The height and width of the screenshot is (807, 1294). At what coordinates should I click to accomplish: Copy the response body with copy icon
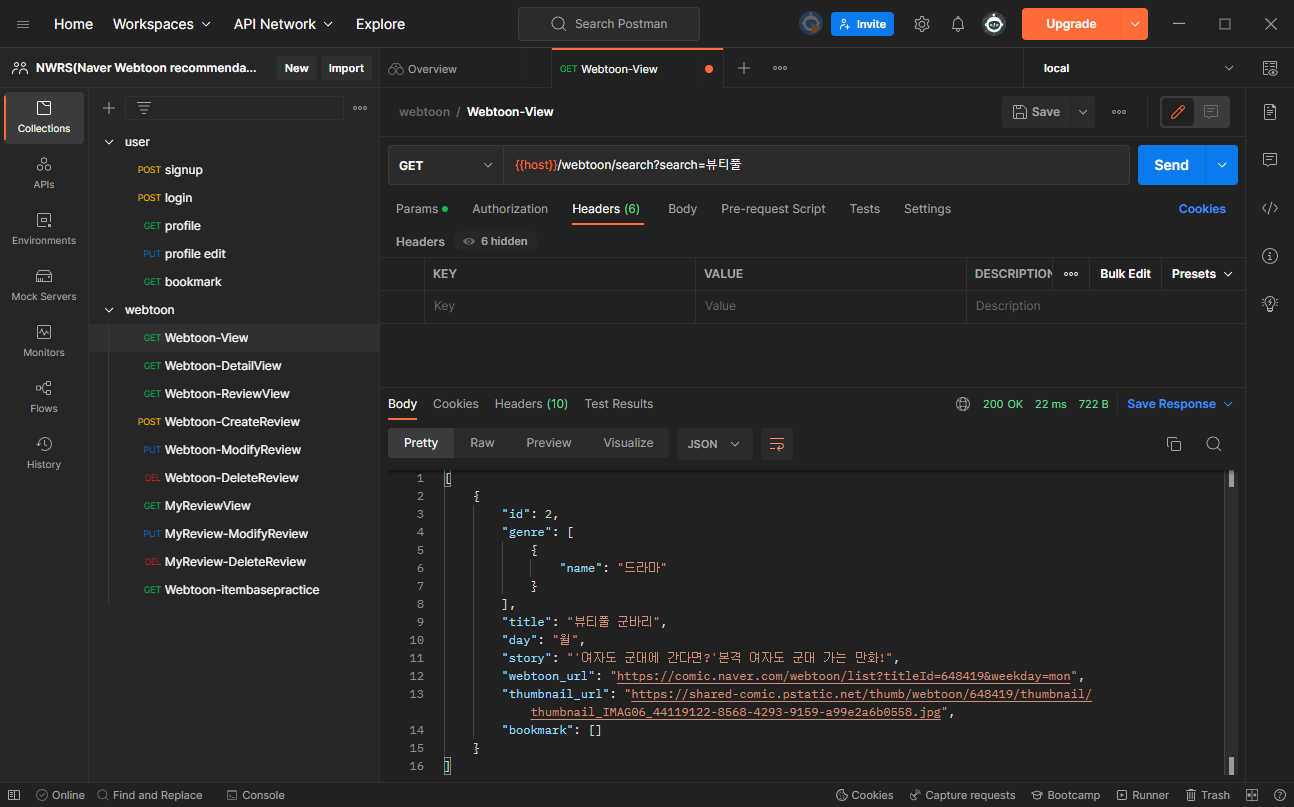coord(1174,444)
